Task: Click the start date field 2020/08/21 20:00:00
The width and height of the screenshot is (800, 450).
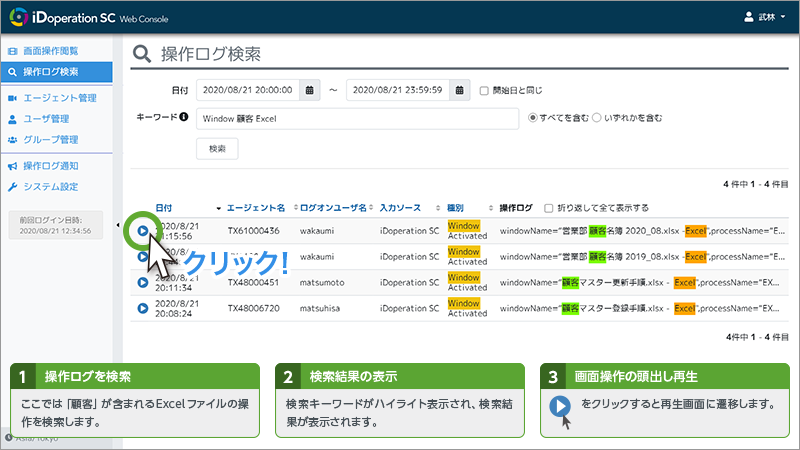Action: coord(248,90)
